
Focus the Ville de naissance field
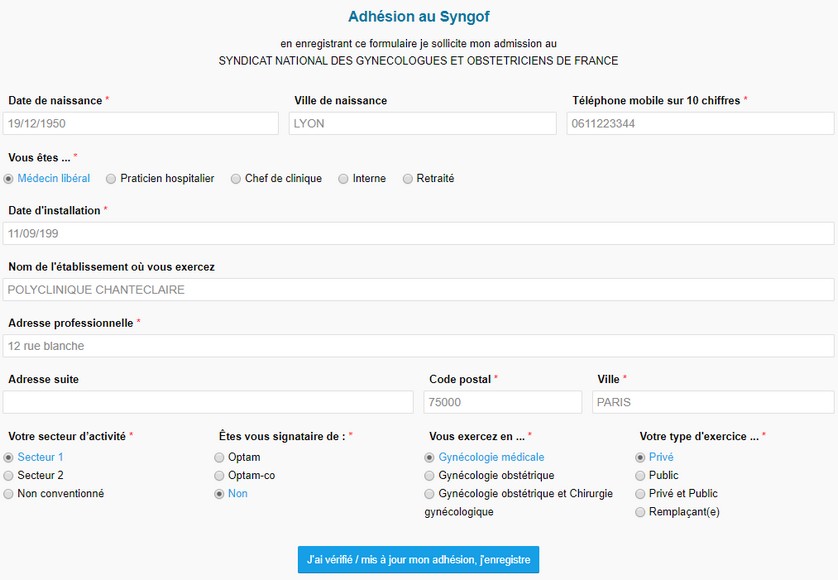click(x=423, y=123)
